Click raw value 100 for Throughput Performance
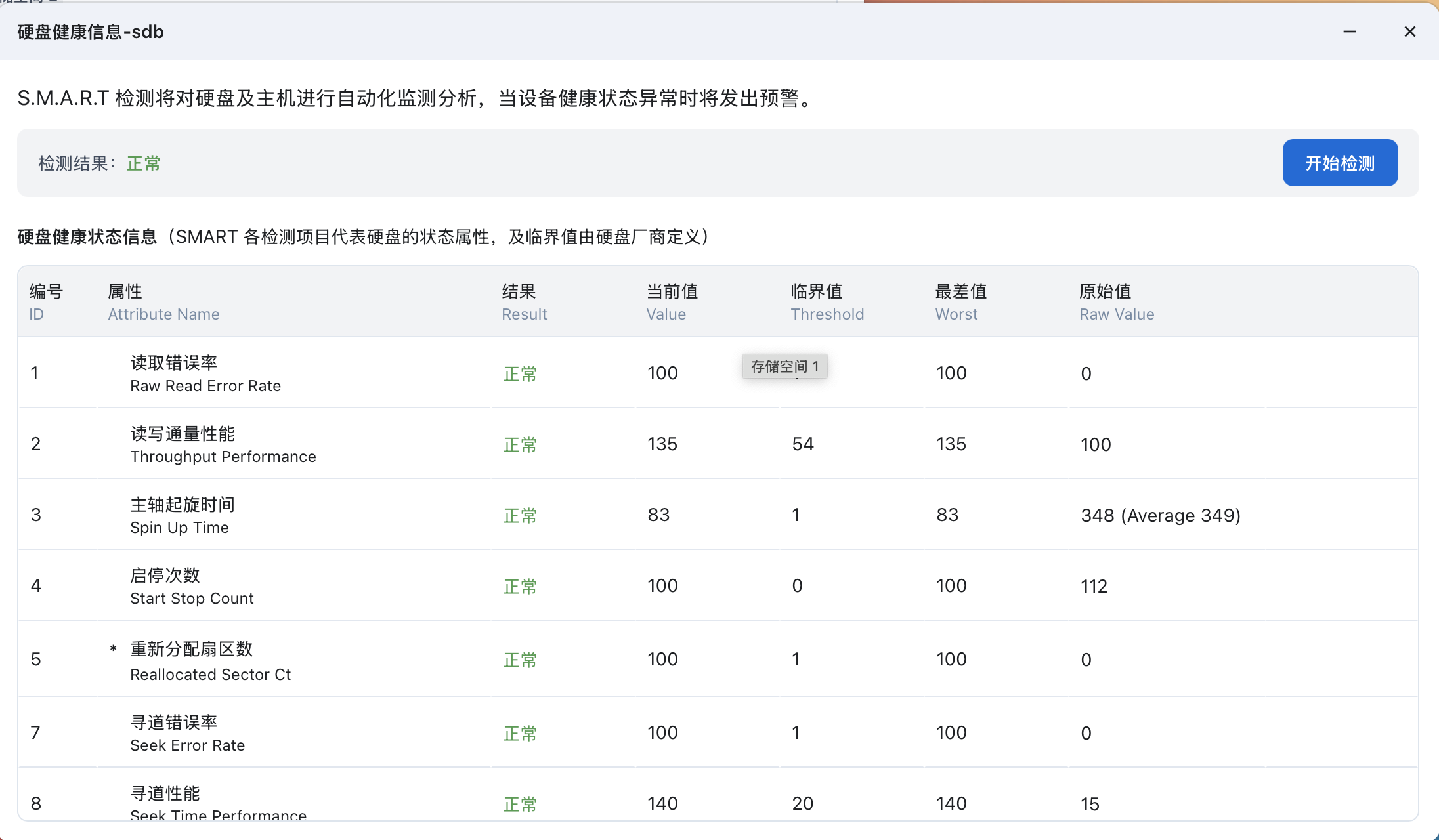The width and height of the screenshot is (1439, 840). [x=1096, y=444]
